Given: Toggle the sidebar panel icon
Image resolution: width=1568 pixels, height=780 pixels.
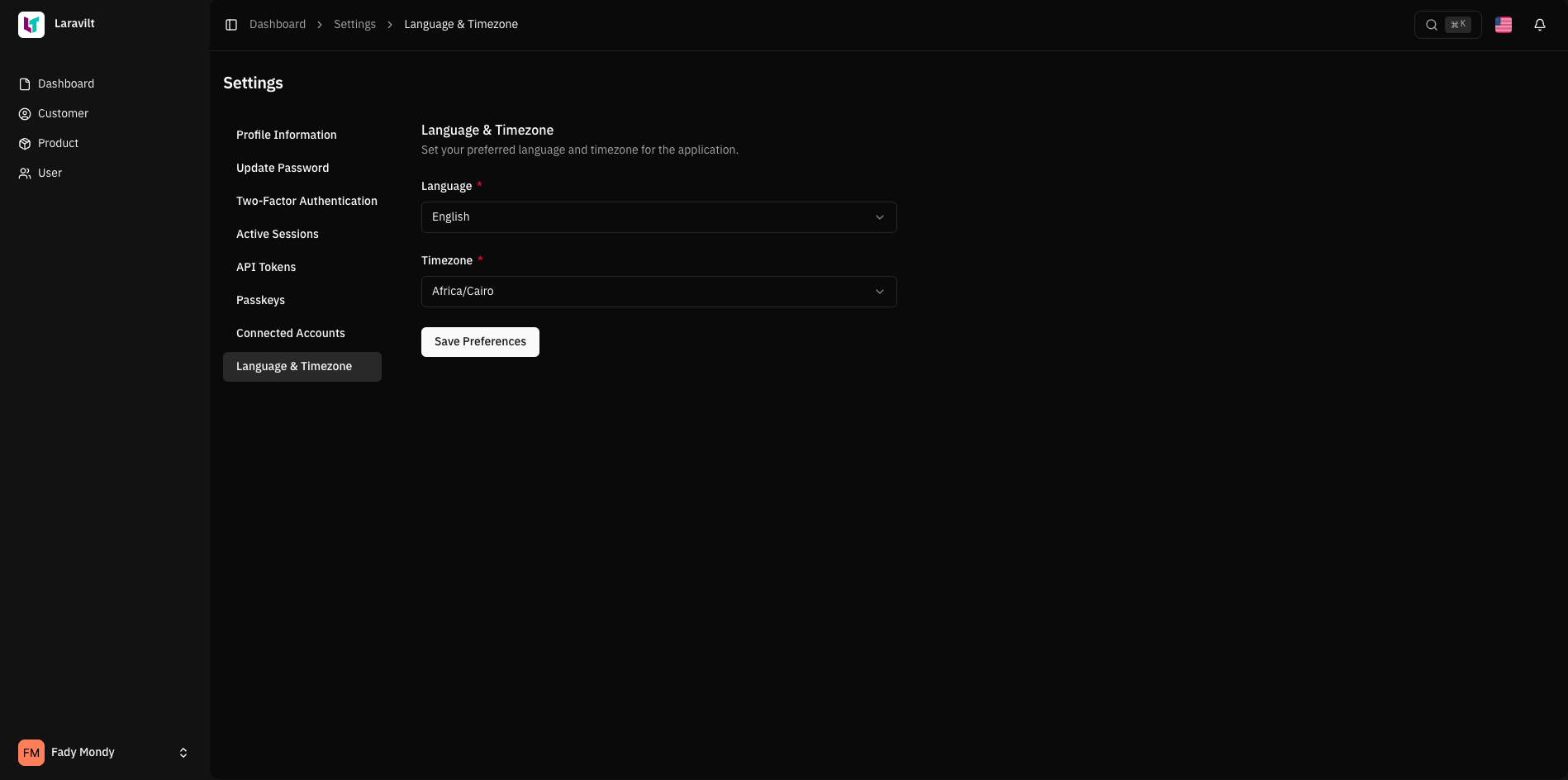Looking at the screenshot, I should [x=231, y=25].
